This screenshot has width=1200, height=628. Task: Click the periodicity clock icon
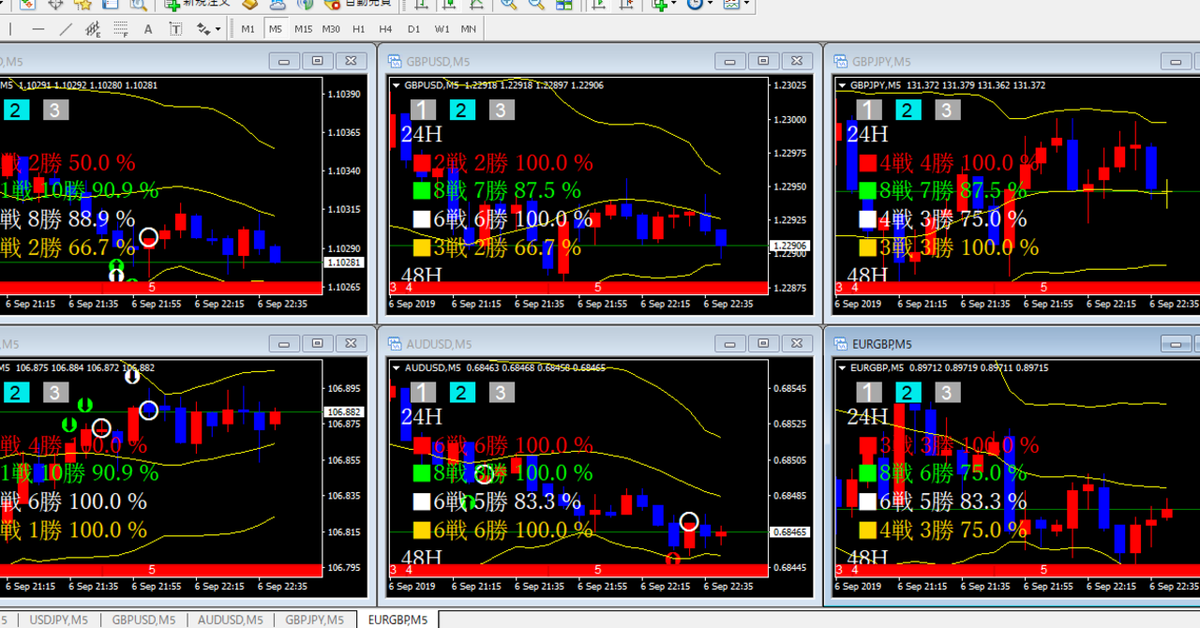pyautogui.click(x=694, y=4)
